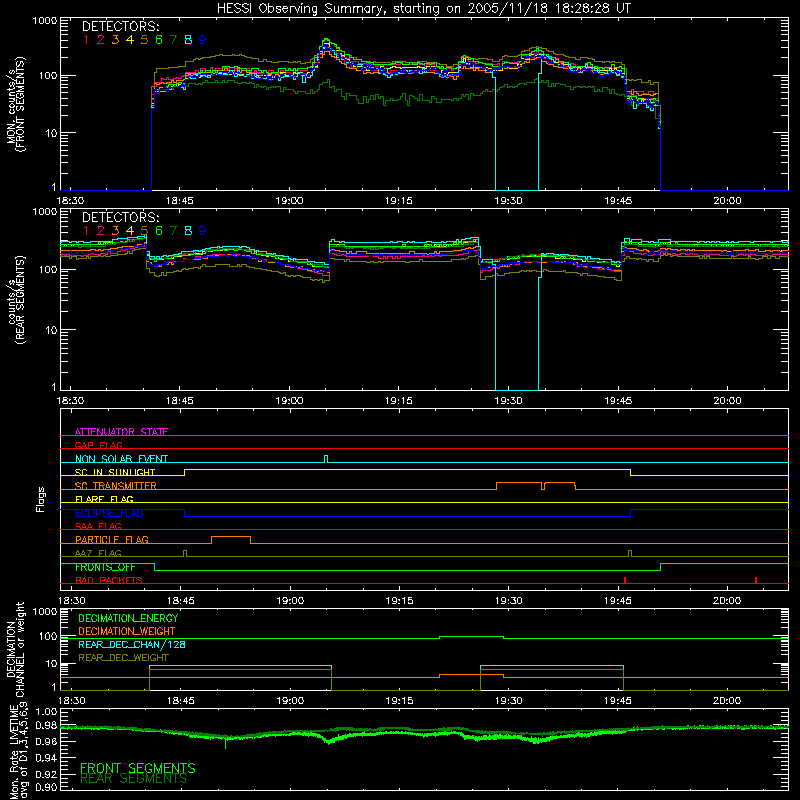The width and height of the screenshot is (800, 800).
Task: Pick detector 8 in rear segments legend
Action: (188, 231)
